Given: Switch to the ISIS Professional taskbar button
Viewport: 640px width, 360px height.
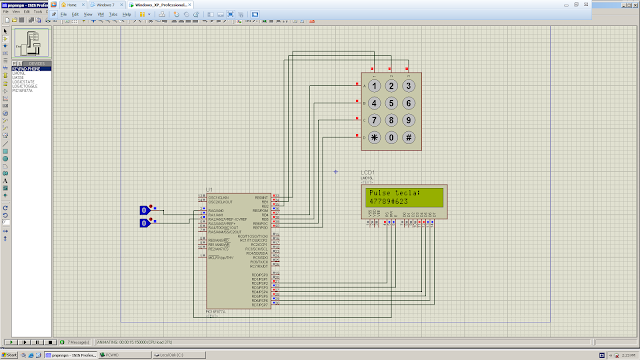Looking at the screenshot, I should pos(71,355).
